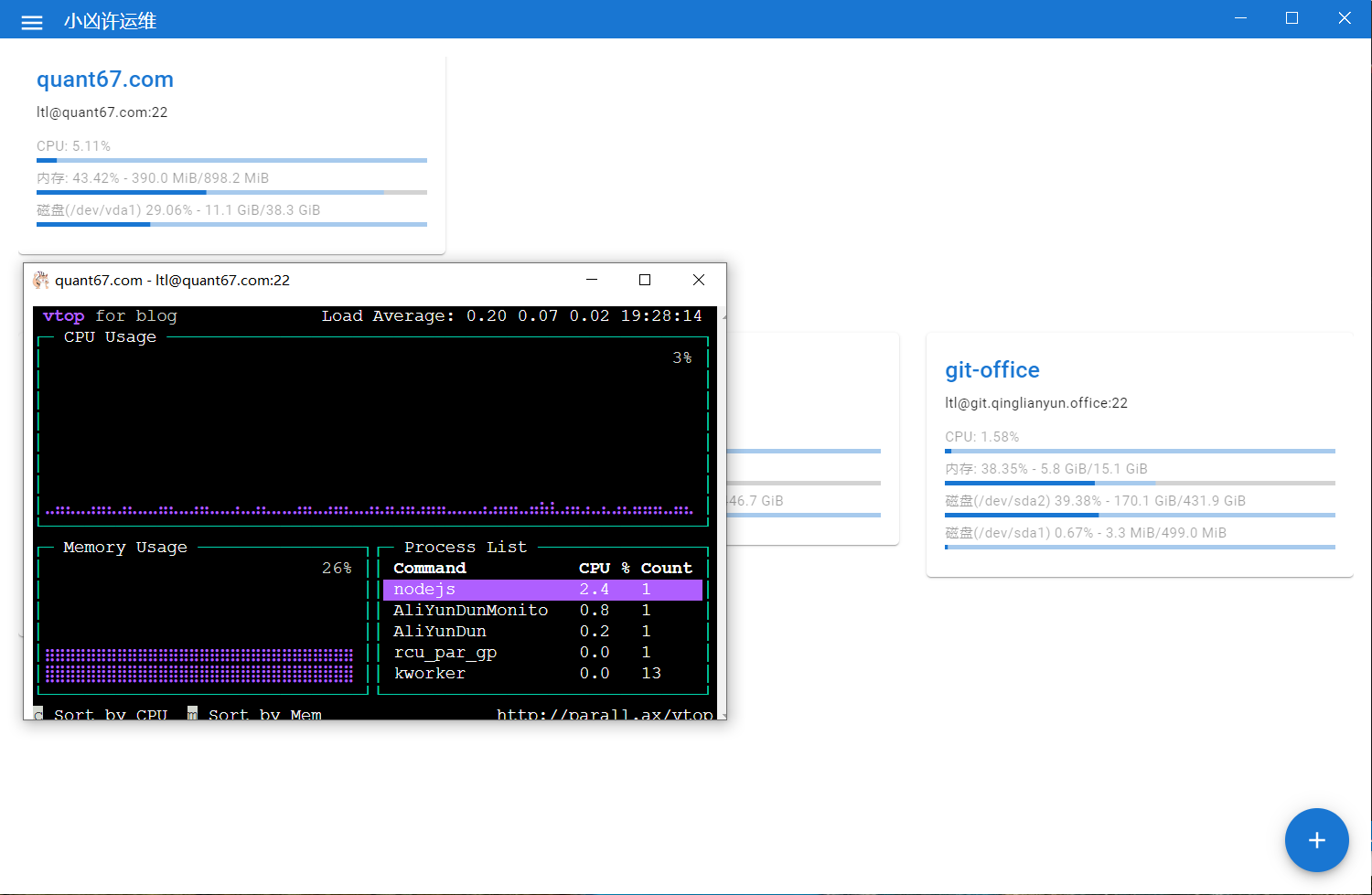Click the terminal window app icon

coord(41,280)
